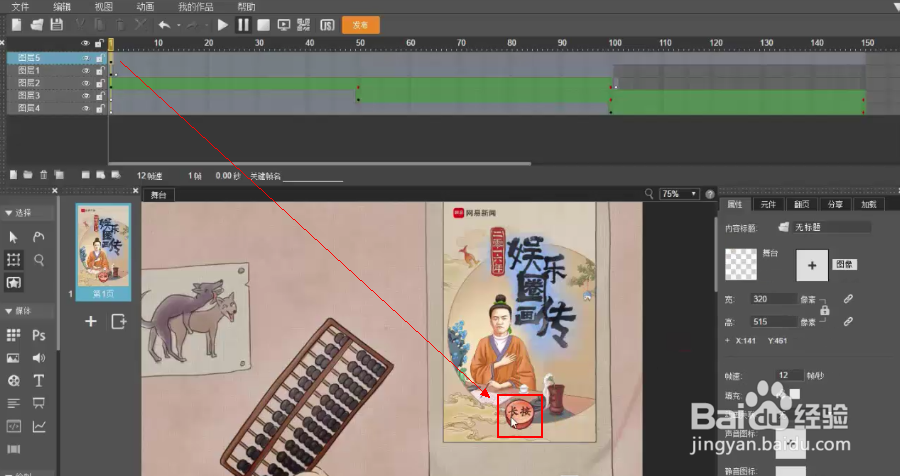This screenshot has height=476, width=900.
Task: Toggle the aspect ratio lock icon
Action: 825,310
